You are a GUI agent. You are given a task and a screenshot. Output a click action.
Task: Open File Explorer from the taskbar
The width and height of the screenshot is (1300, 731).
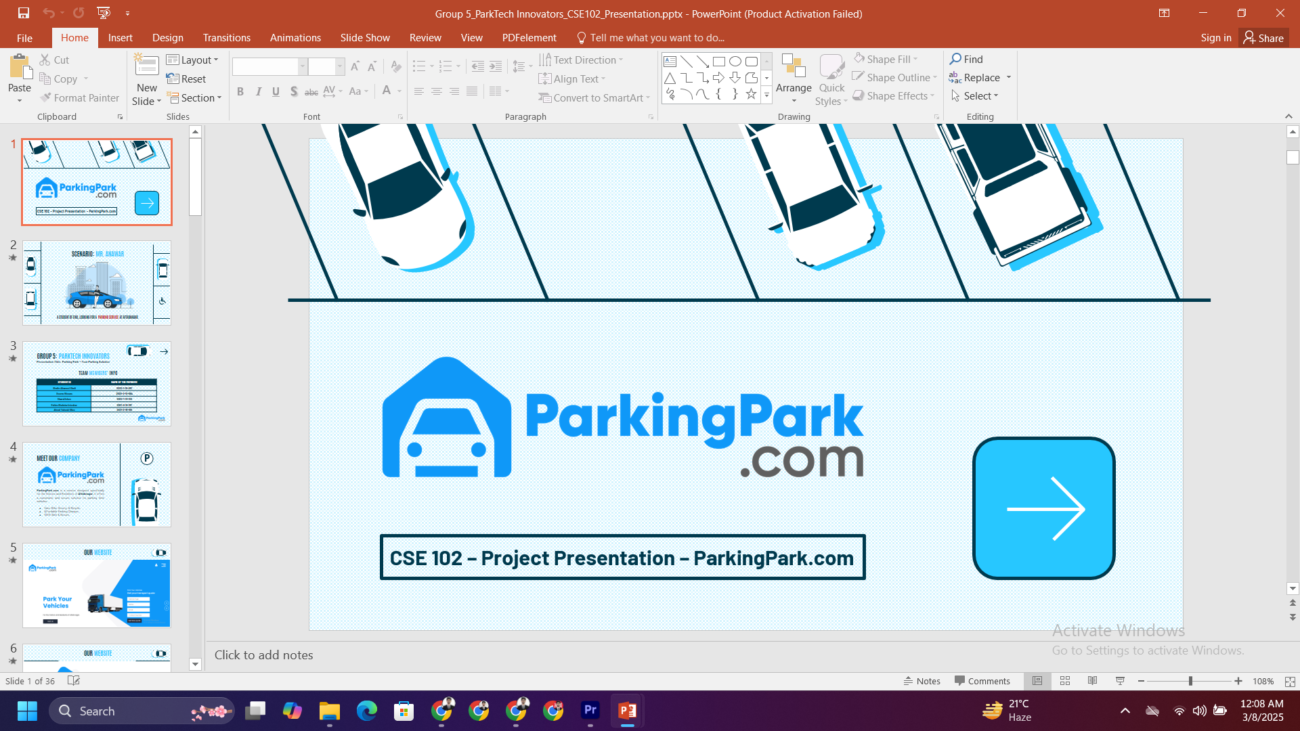click(x=329, y=711)
